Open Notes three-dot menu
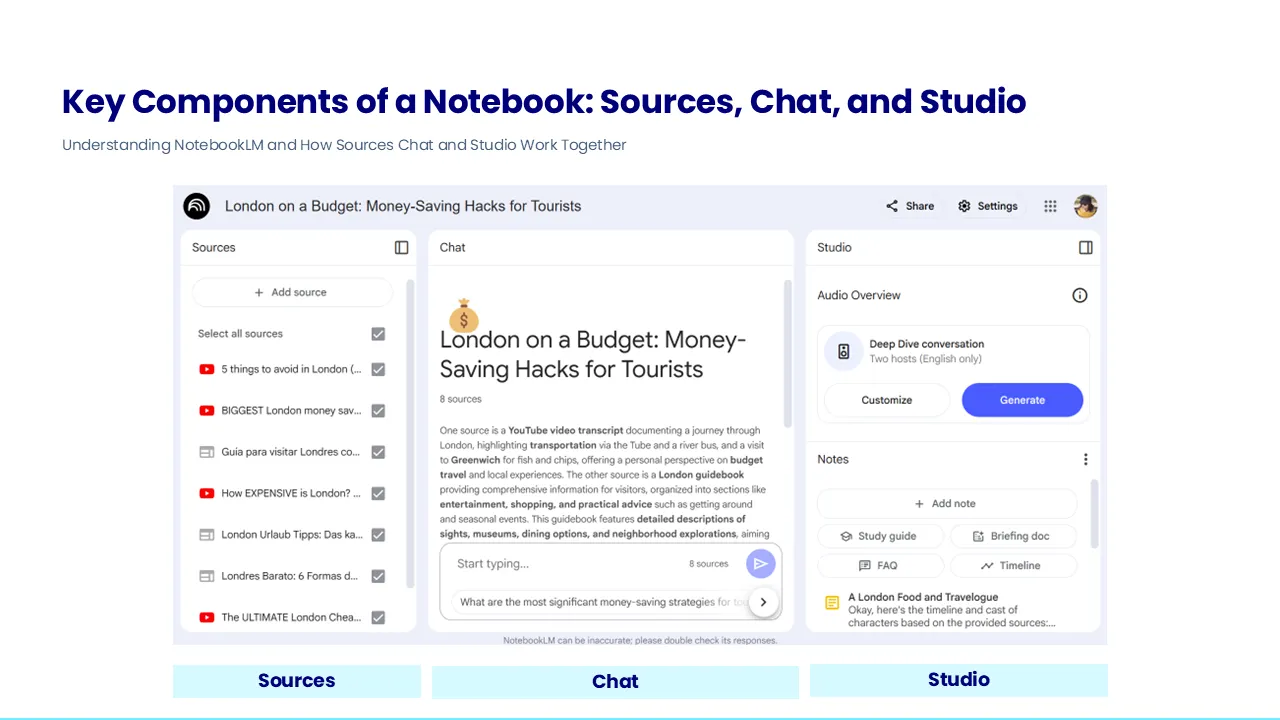This screenshot has height=720, width=1280. tap(1085, 459)
